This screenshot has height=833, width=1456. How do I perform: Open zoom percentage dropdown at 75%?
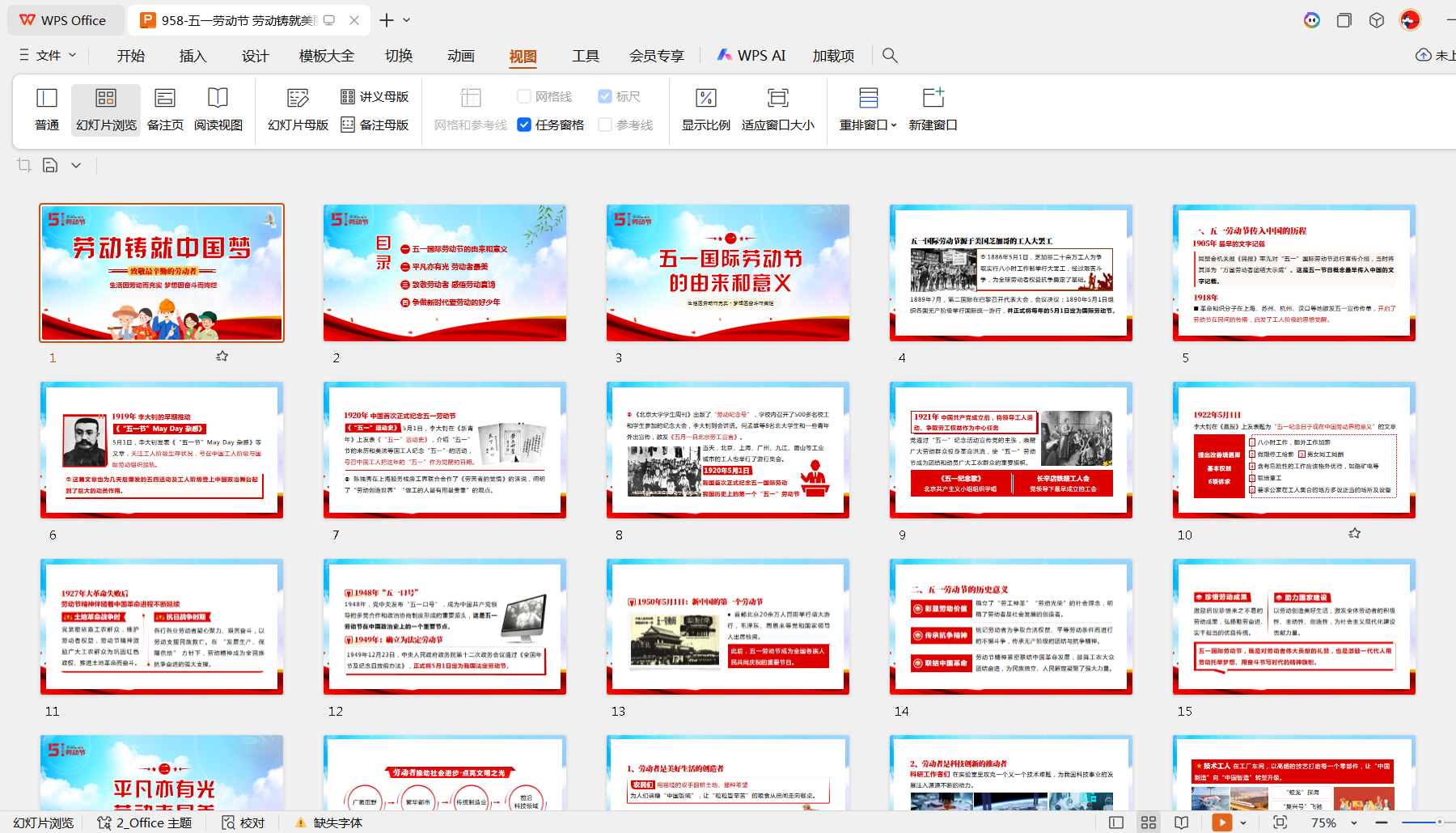(x=1353, y=822)
